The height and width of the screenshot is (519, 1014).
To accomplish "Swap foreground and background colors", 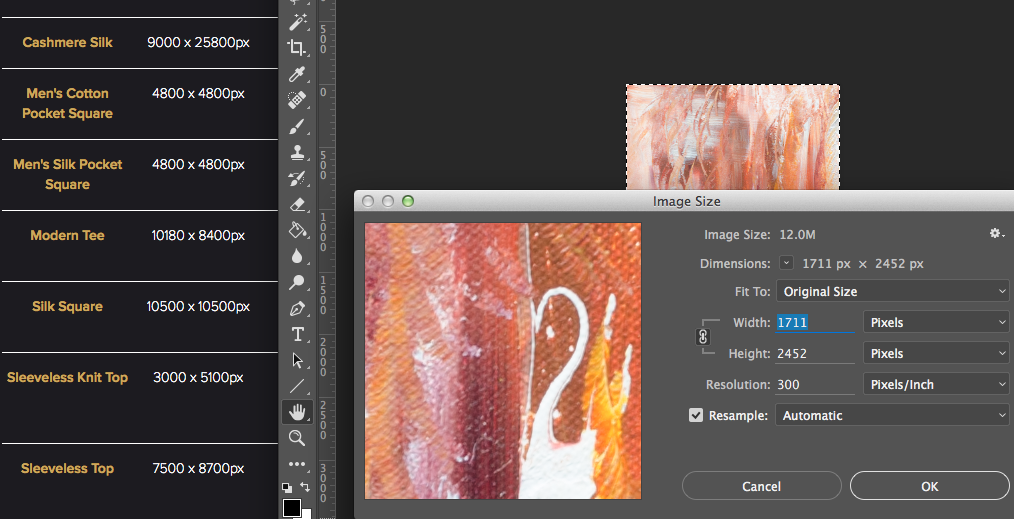I will click(x=305, y=487).
